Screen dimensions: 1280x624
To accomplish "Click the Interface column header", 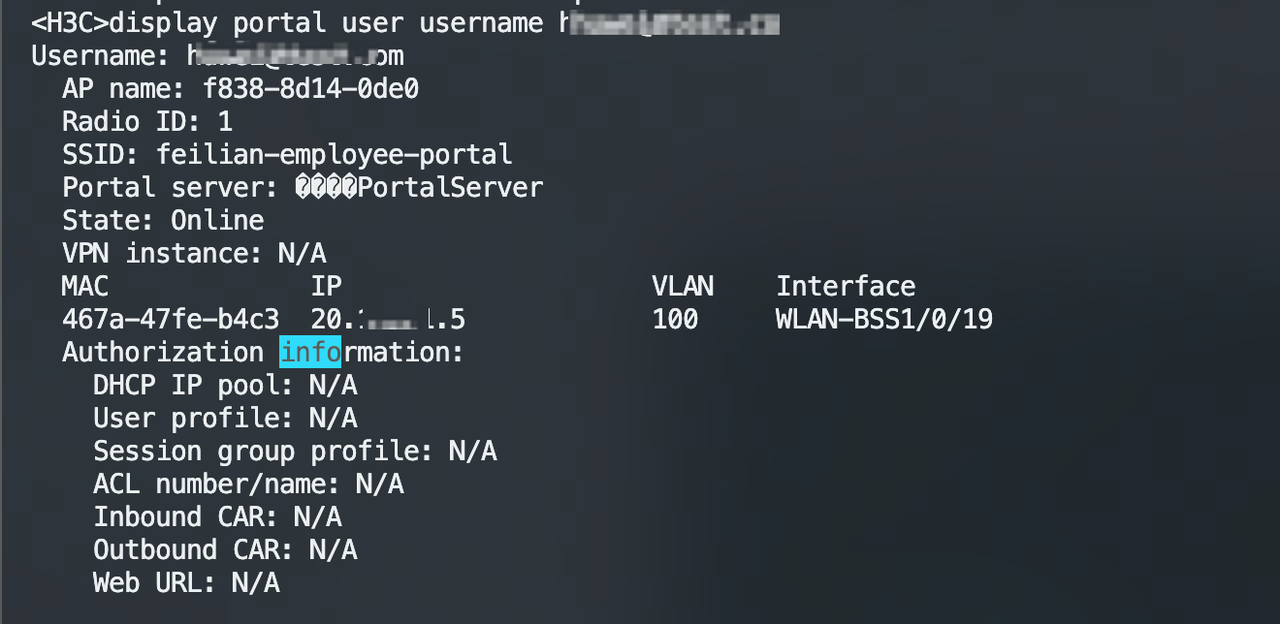I will pos(846,286).
